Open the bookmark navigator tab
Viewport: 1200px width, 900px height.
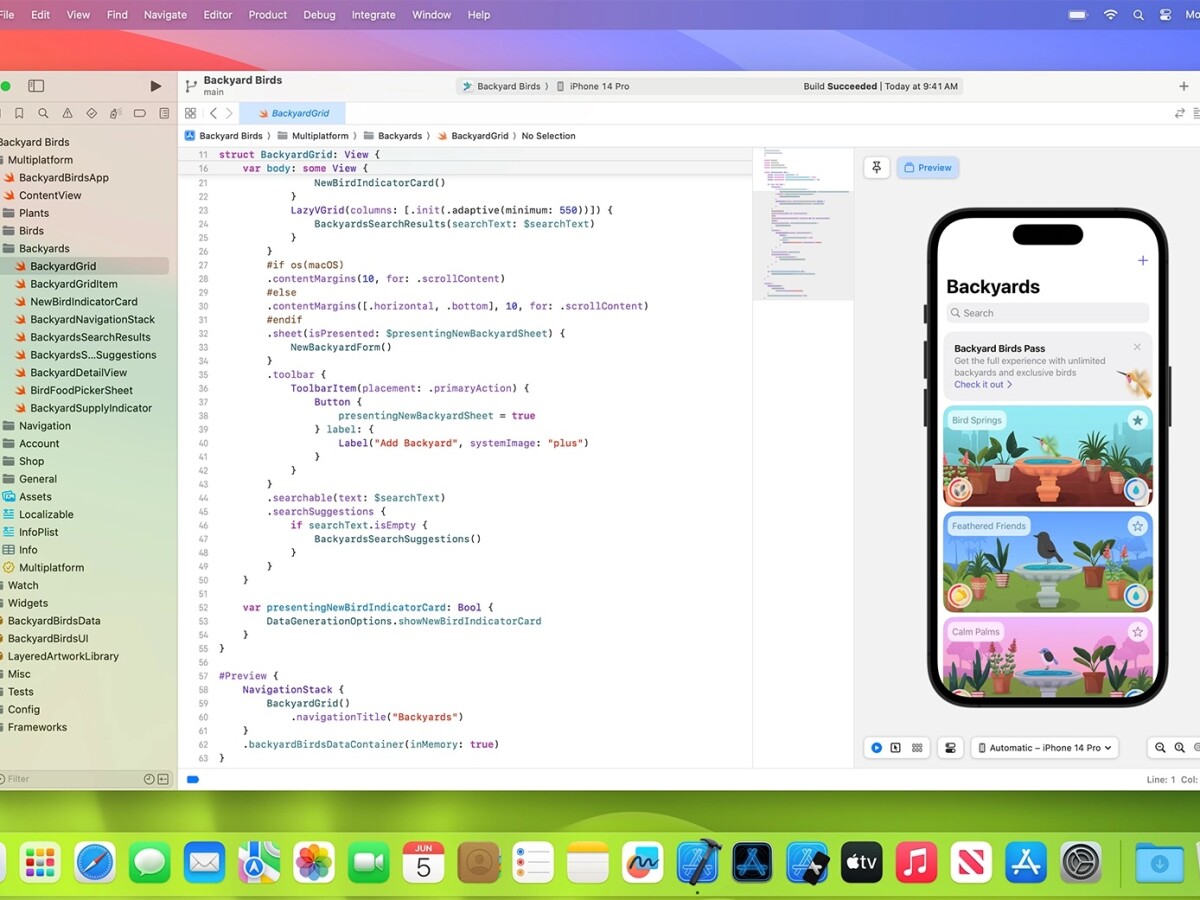[19, 114]
